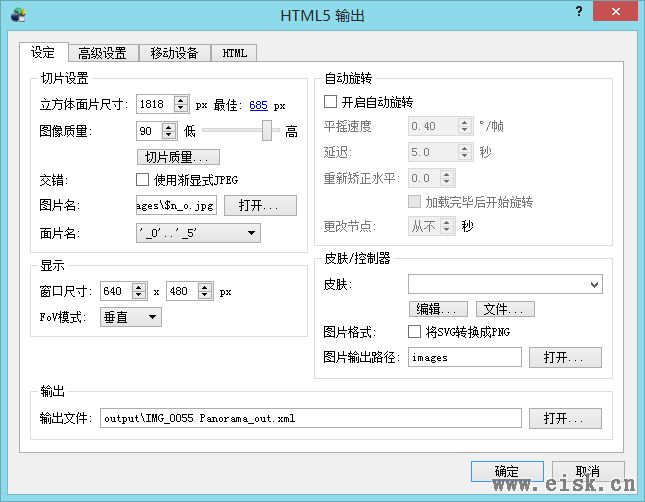Click the 输出文件 path input field

pyautogui.click(x=311, y=418)
